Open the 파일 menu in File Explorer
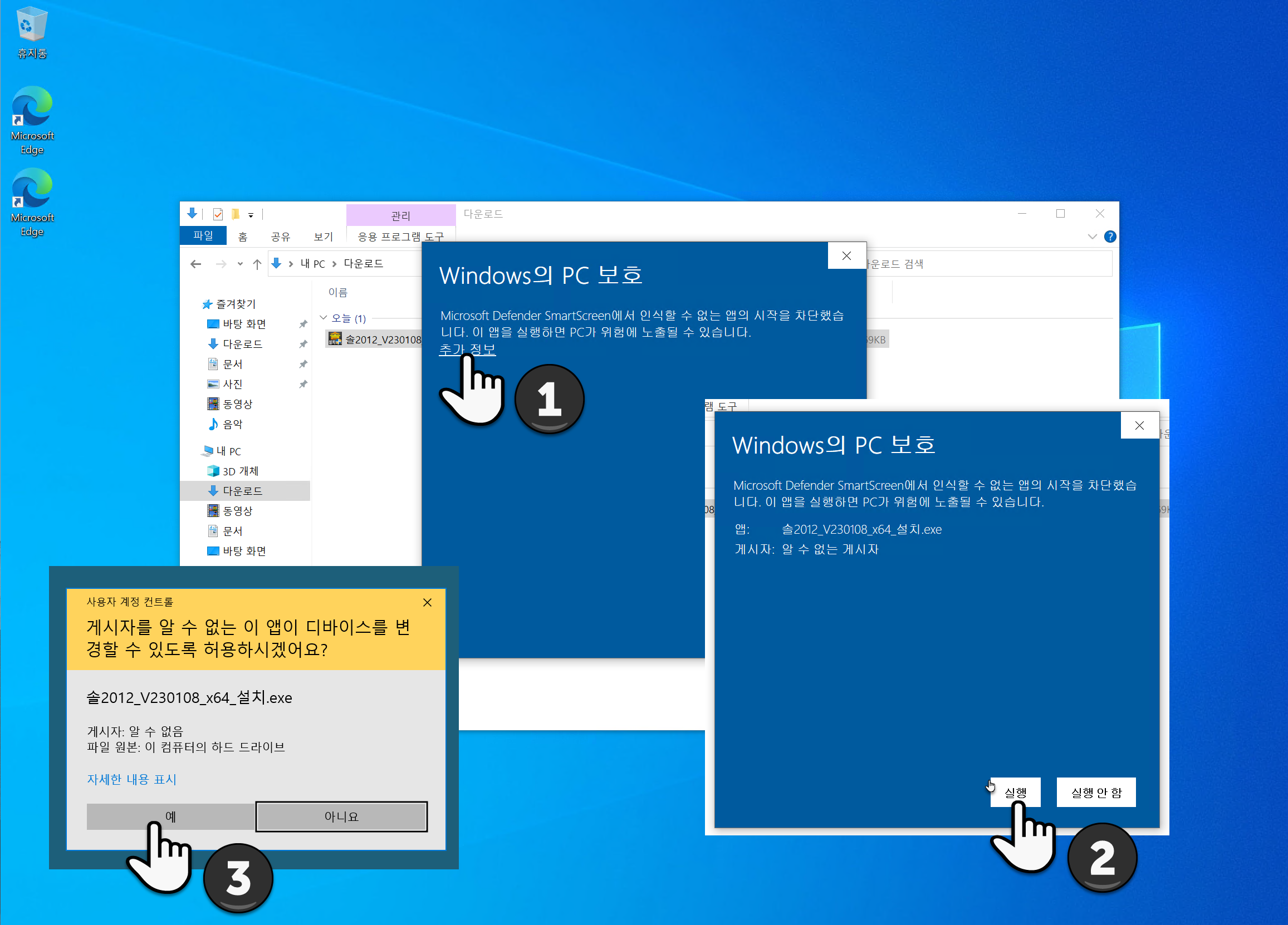Image resolution: width=1288 pixels, height=925 pixels. 203,235
